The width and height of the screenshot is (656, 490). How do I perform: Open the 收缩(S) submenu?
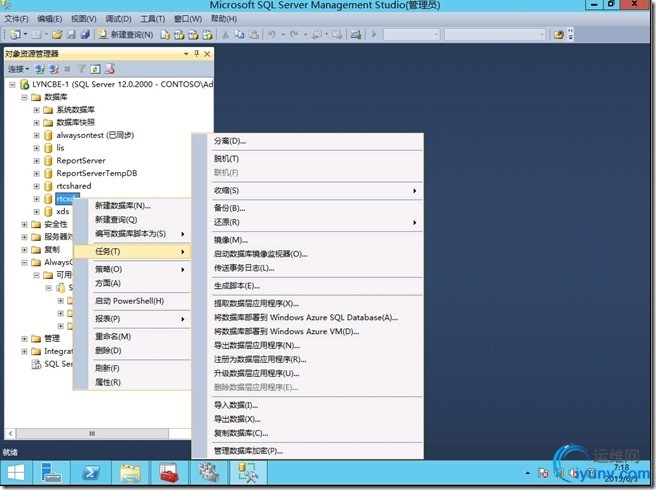[307, 190]
